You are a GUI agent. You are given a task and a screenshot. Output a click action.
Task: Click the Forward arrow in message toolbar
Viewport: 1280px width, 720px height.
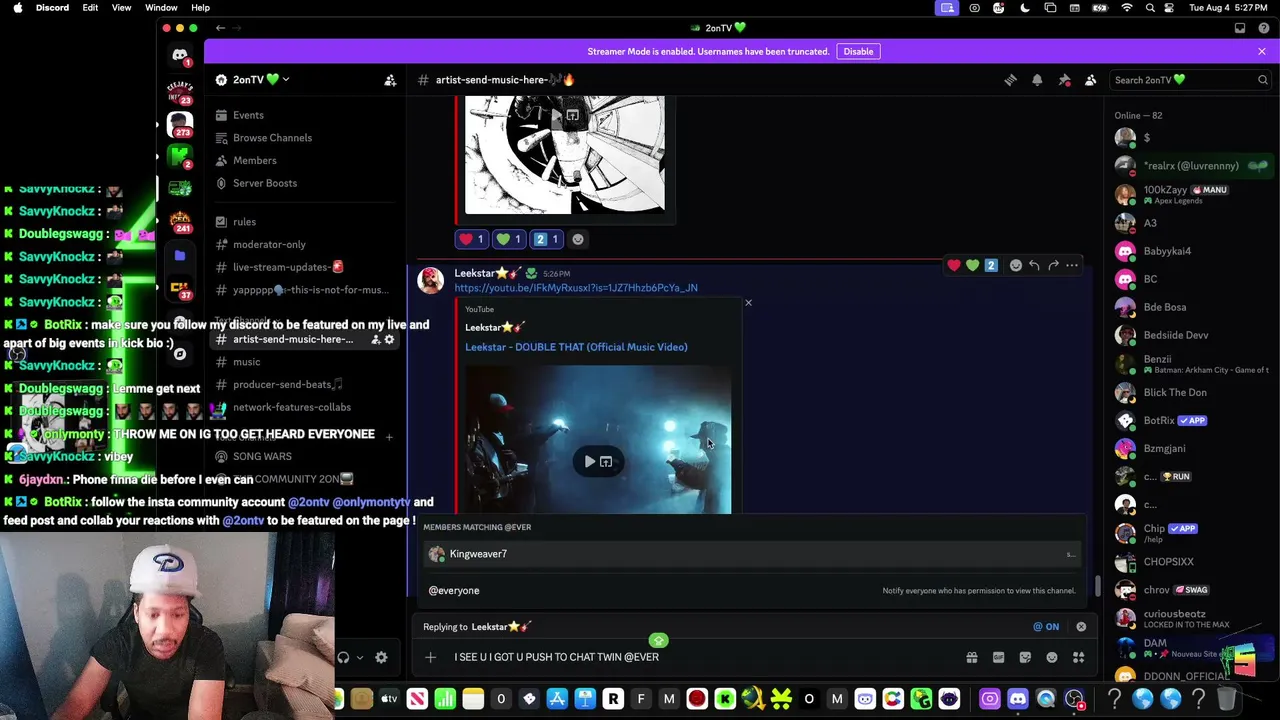[1053, 265]
